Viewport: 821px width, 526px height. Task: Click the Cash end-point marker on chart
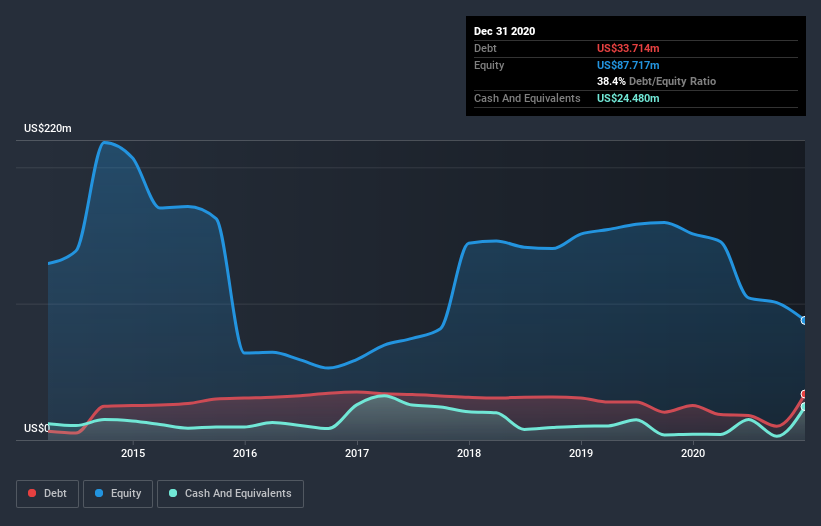coord(804,407)
